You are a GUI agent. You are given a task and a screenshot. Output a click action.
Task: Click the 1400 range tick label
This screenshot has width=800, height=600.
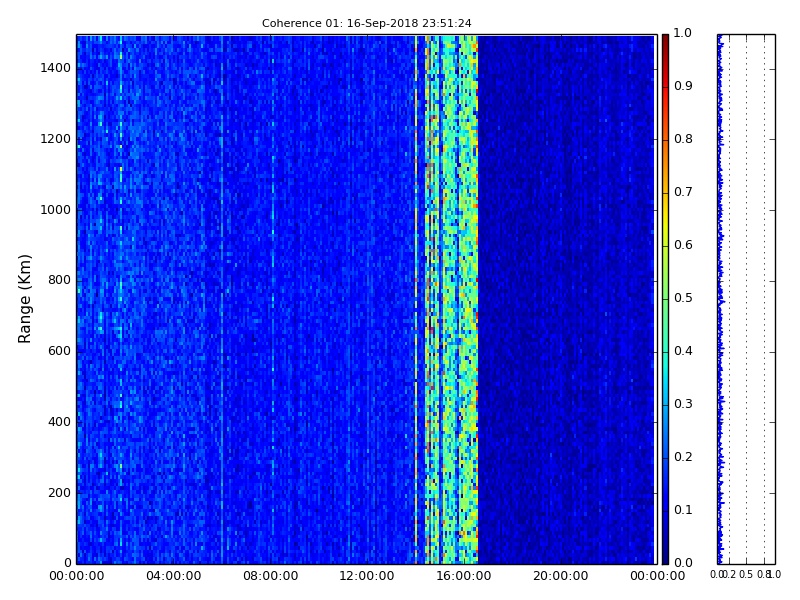tap(56, 68)
